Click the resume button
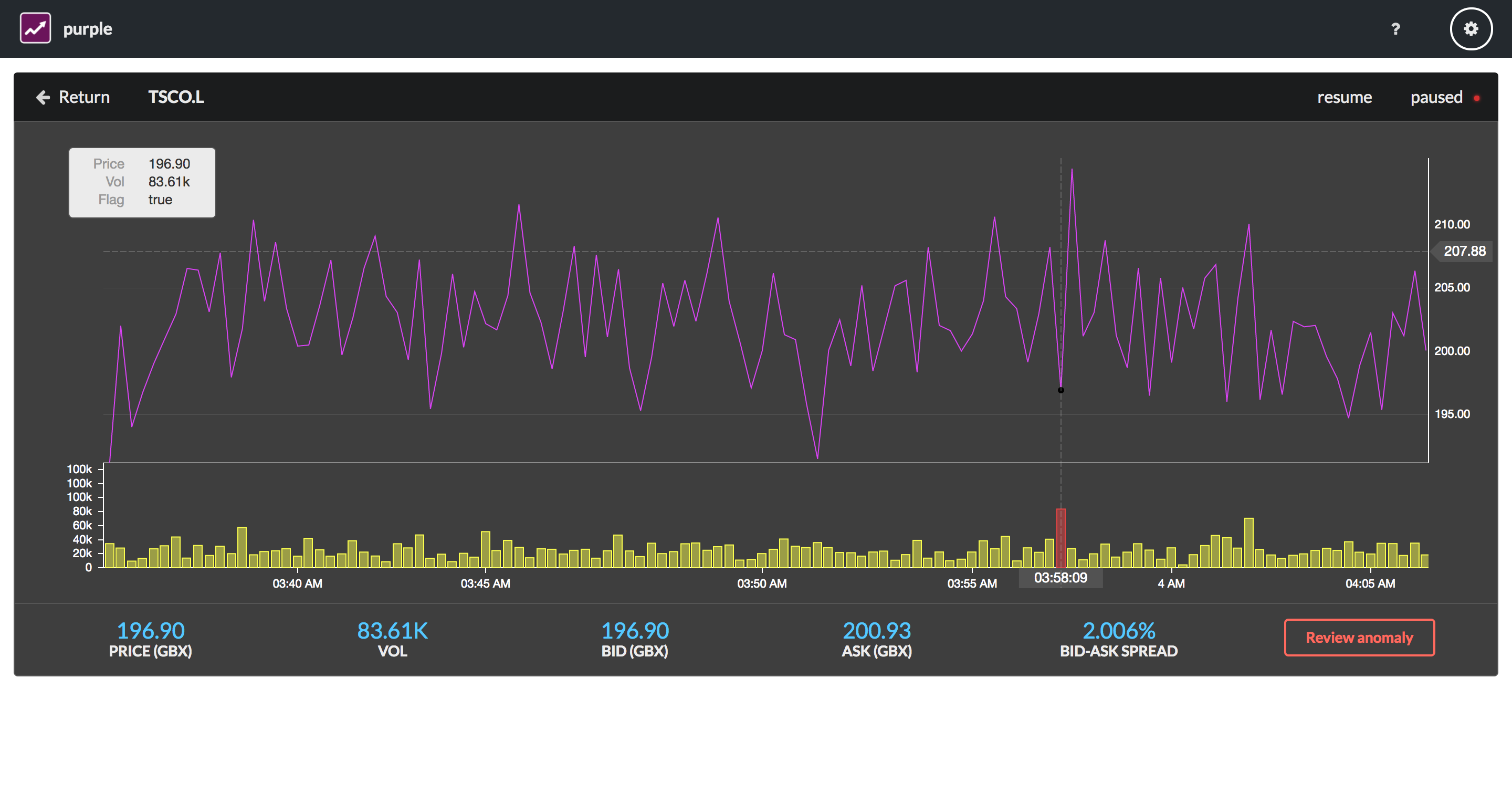The height and width of the screenshot is (793, 1512). tap(1344, 97)
